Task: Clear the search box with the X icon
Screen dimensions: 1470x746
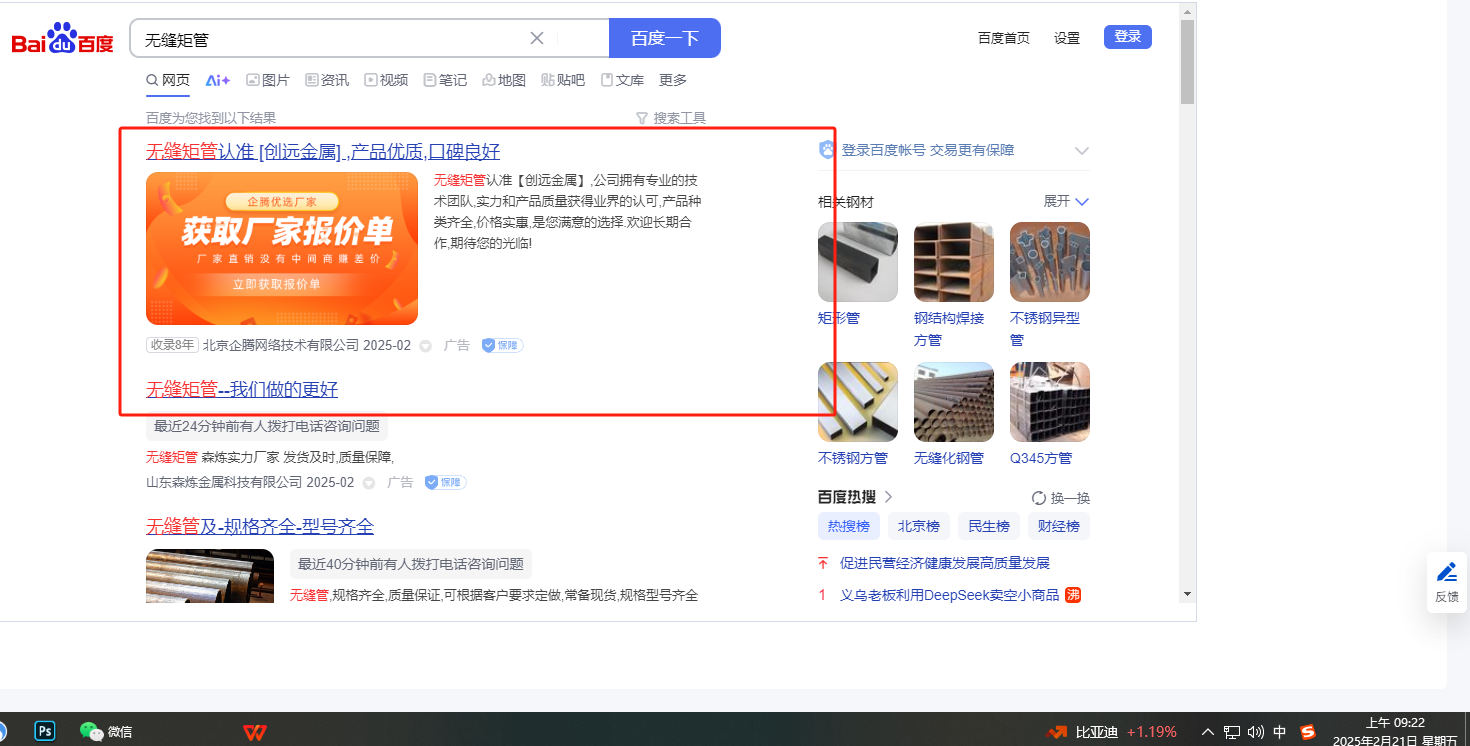Action: coord(537,38)
